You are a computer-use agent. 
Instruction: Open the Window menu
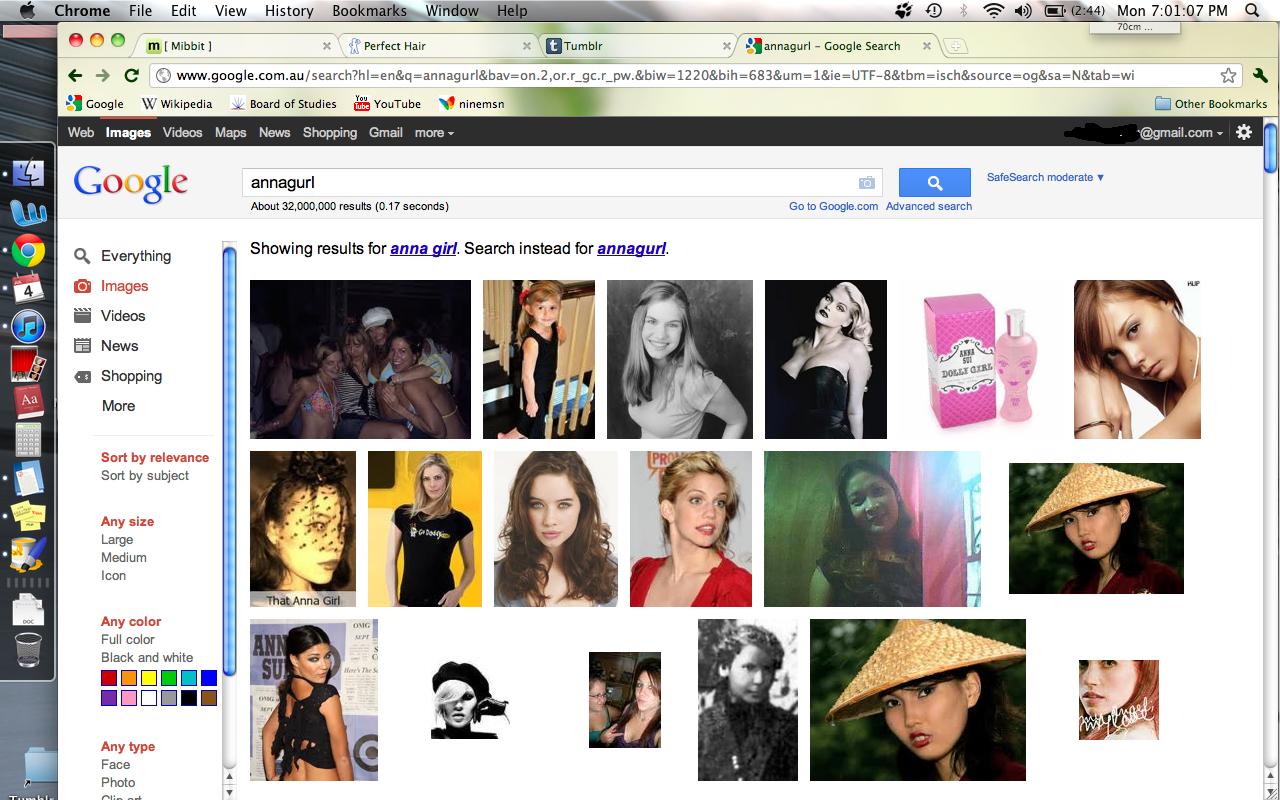(x=452, y=11)
